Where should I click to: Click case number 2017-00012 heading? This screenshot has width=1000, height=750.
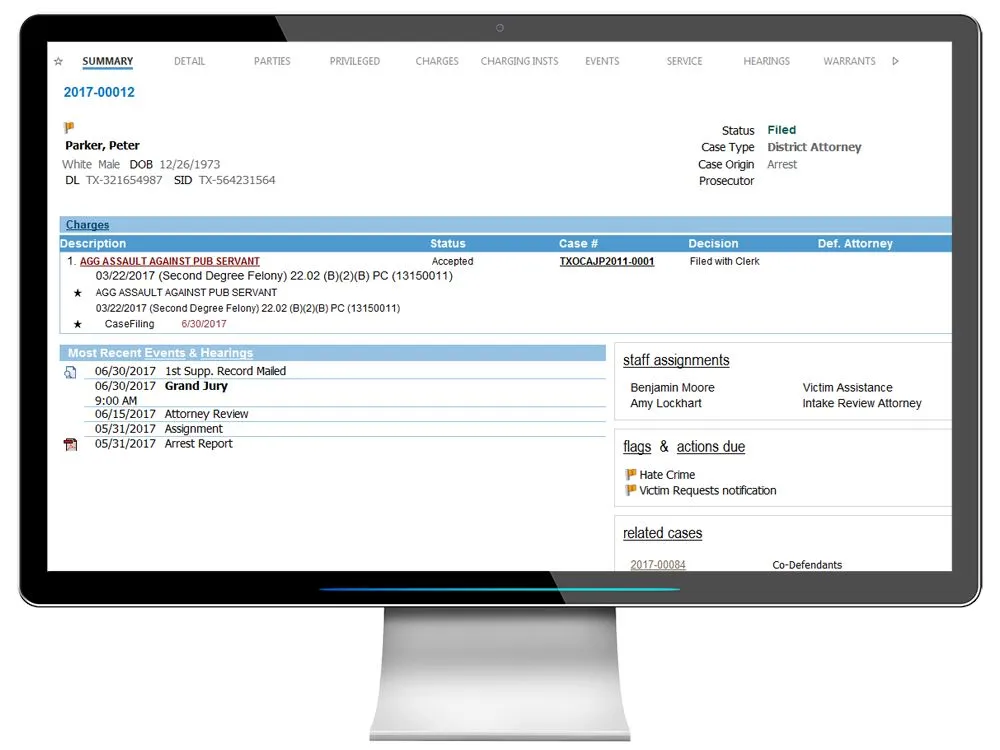pyautogui.click(x=99, y=93)
